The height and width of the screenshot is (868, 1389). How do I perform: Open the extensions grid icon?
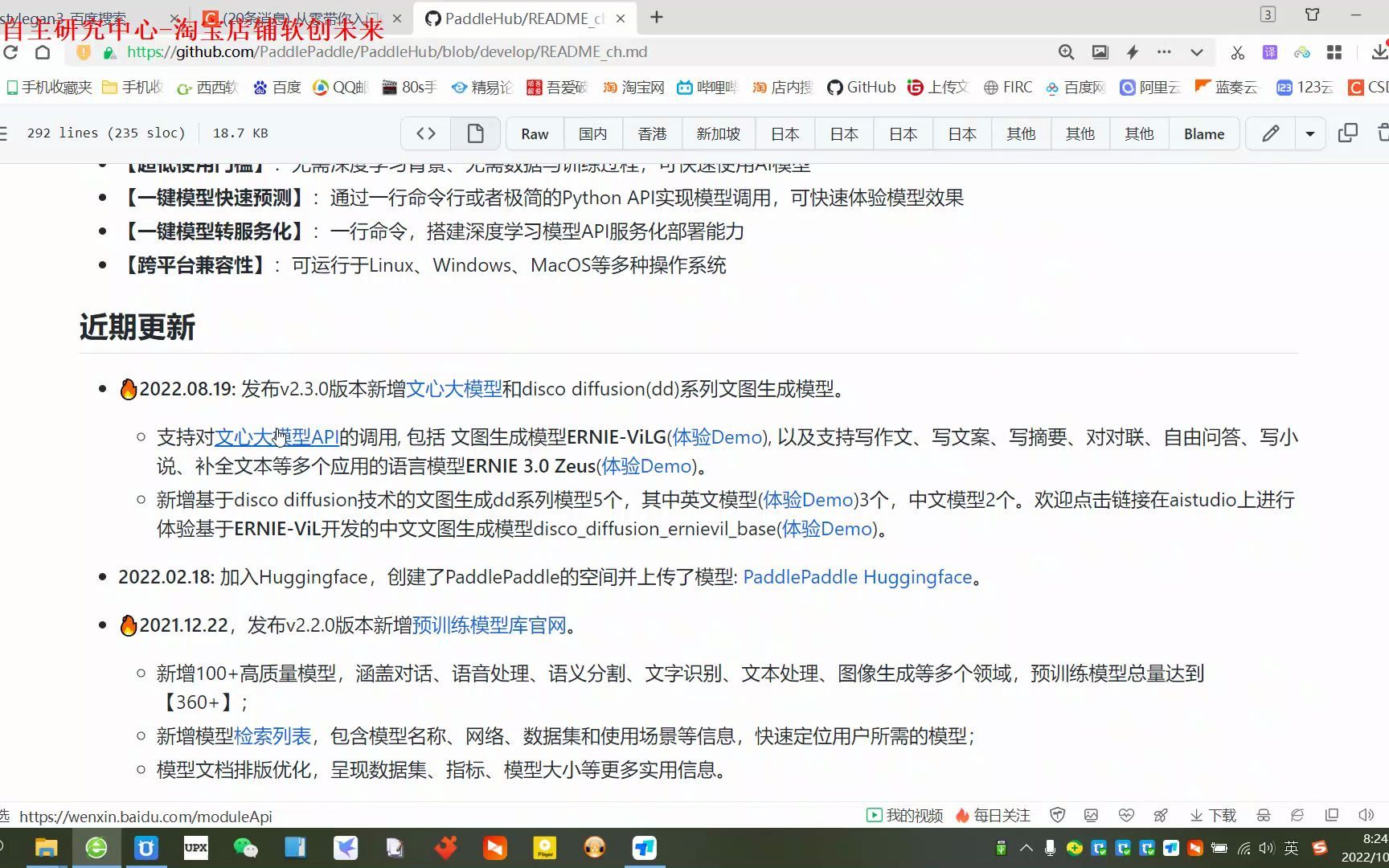[1334, 52]
